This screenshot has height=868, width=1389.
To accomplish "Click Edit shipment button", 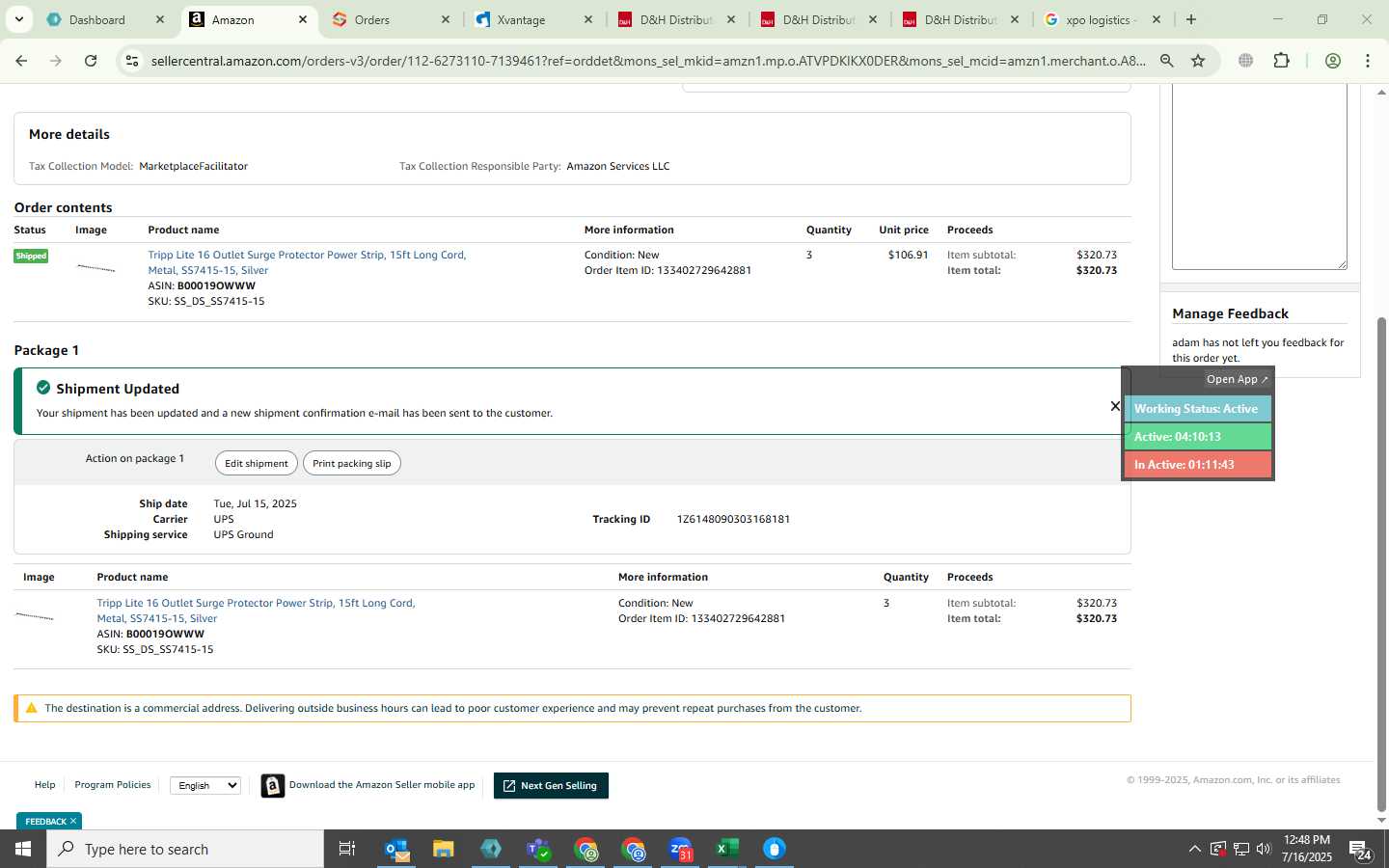I will [x=257, y=463].
